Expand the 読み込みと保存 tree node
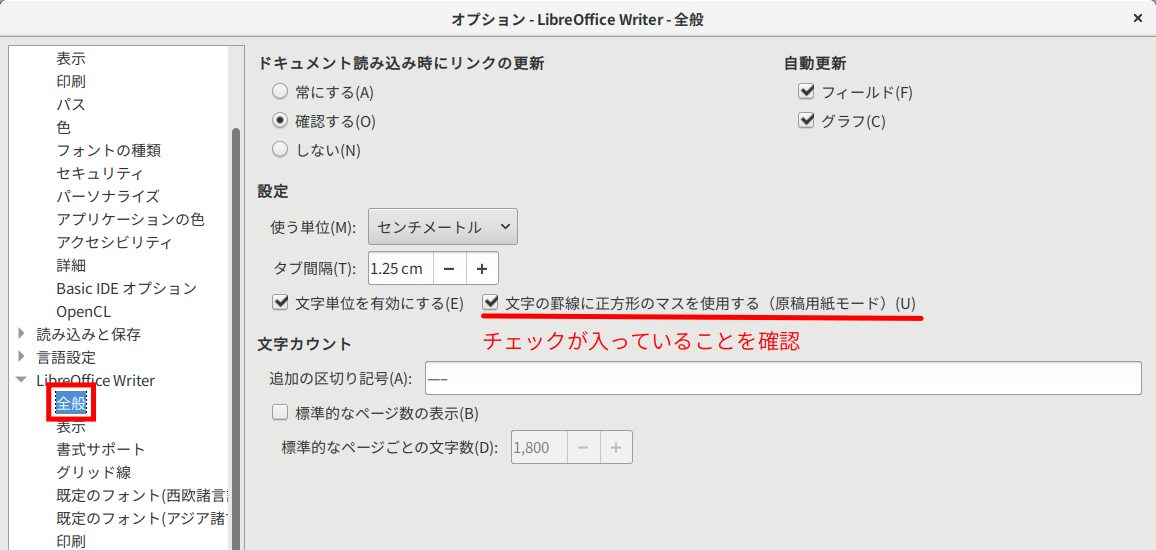This screenshot has height=550, width=1156. coord(21,335)
